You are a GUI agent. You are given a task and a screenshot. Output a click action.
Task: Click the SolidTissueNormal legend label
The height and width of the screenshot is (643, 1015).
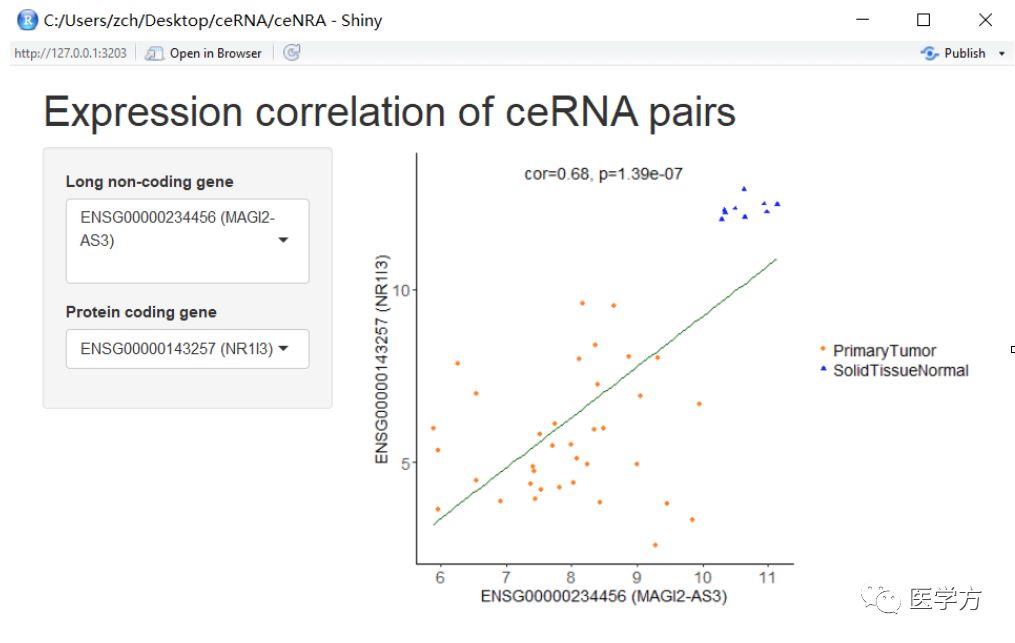pyautogui.click(x=900, y=370)
